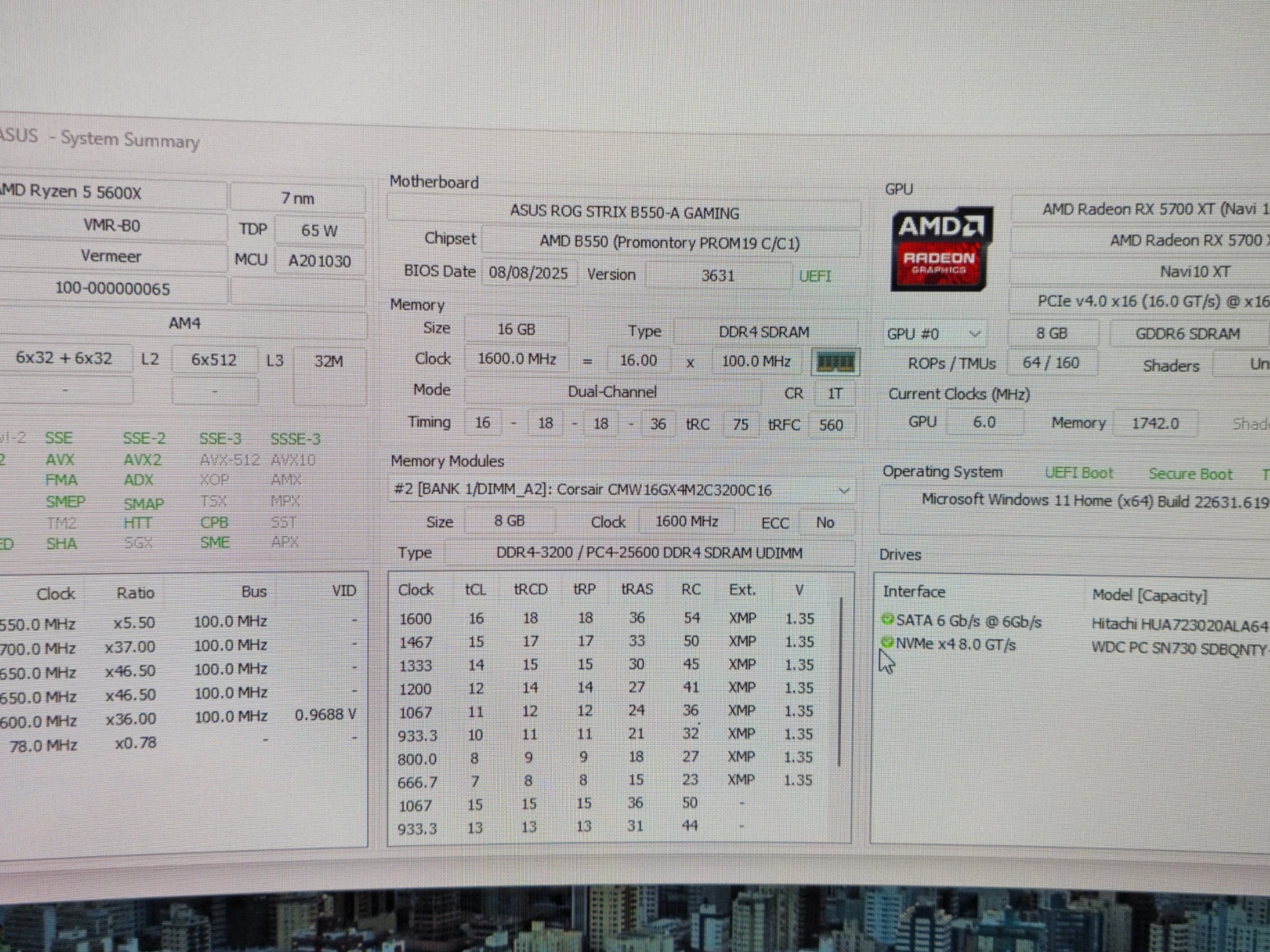The image size is (1270, 952).
Task: Click the GPU memory clock 1742.0 field
Action: (x=1155, y=423)
